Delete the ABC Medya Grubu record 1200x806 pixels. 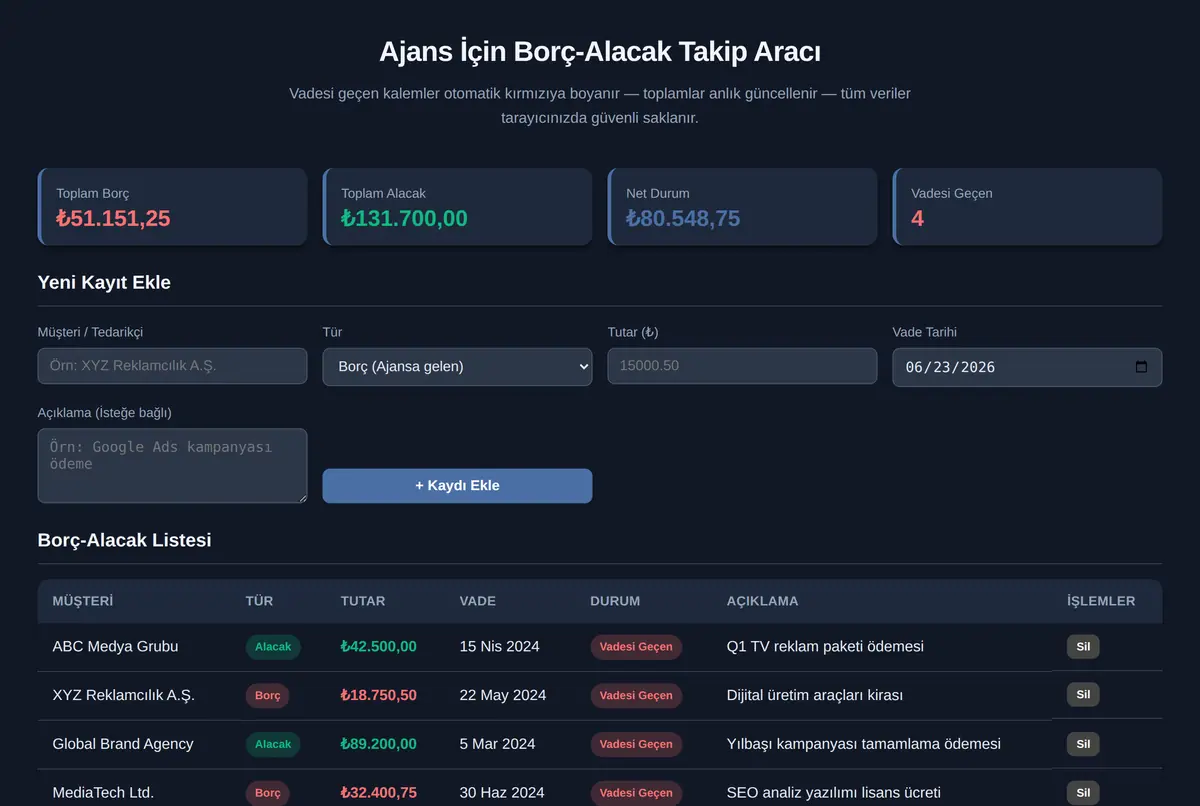click(x=1083, y=647)
